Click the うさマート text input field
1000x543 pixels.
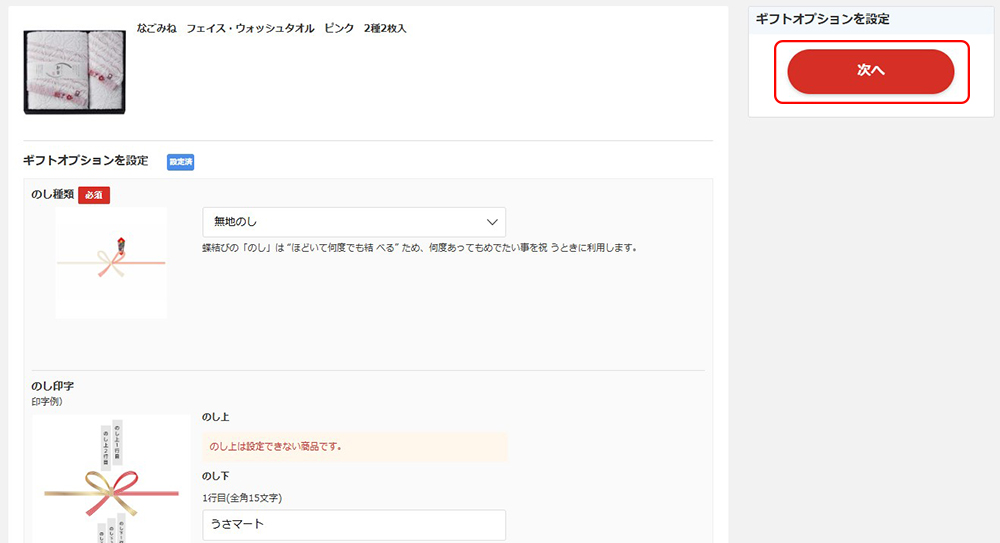tap(354, 524)
